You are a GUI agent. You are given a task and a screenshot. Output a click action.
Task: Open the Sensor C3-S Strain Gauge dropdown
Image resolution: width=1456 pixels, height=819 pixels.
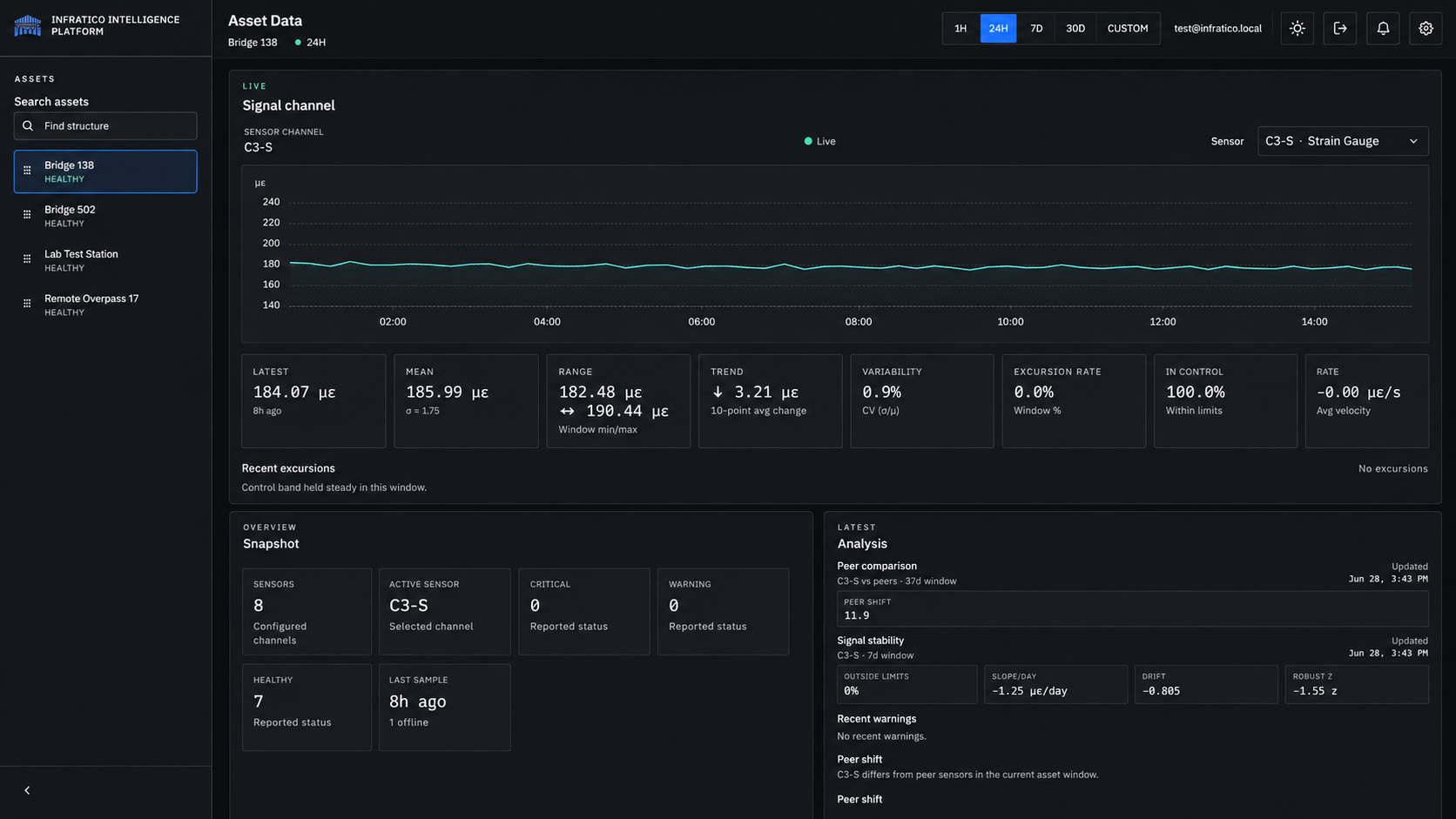[x=1342, y=141]
